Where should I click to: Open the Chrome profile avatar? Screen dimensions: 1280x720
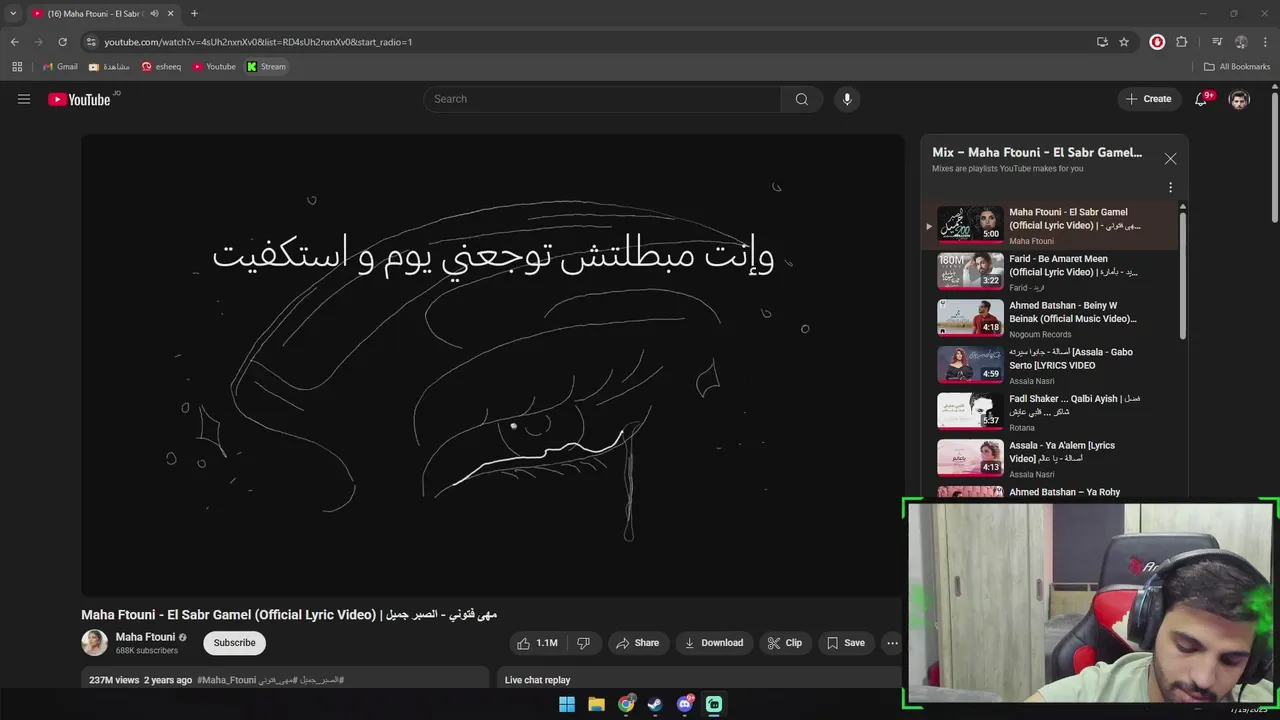tap(1241, 42)
